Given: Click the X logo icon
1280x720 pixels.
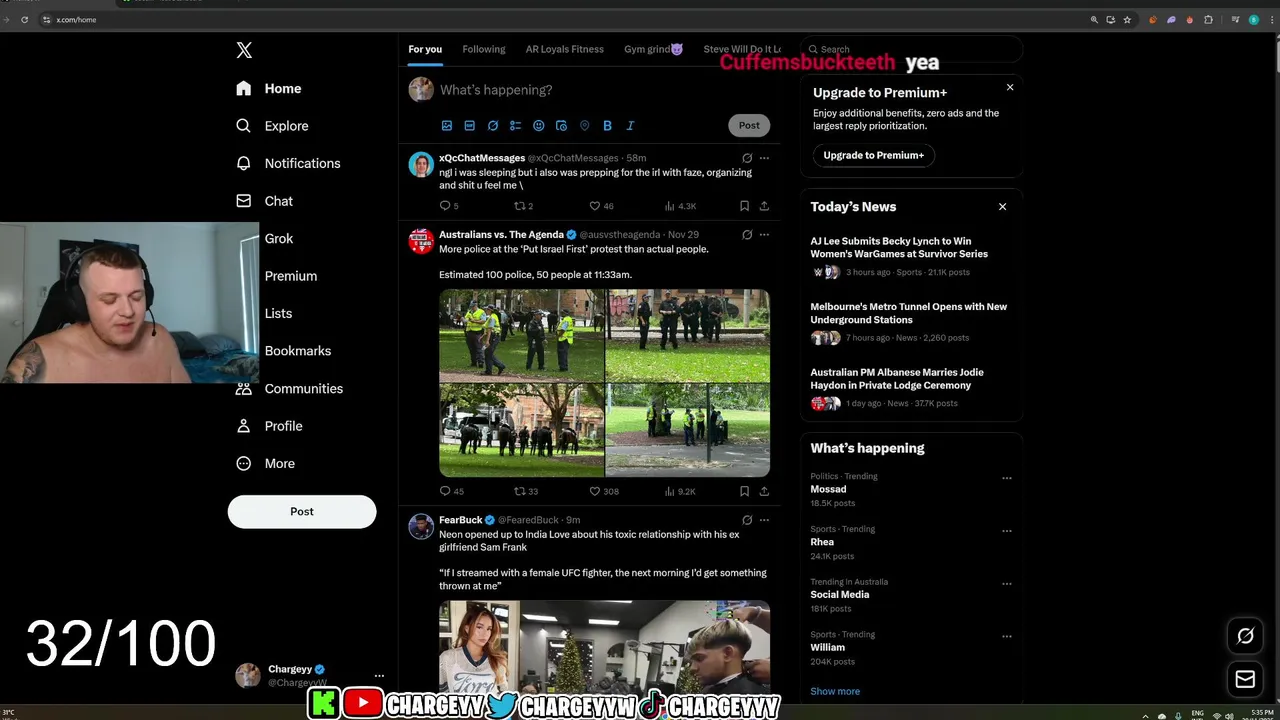Looking at the screenshot, I should coord(244,50).
